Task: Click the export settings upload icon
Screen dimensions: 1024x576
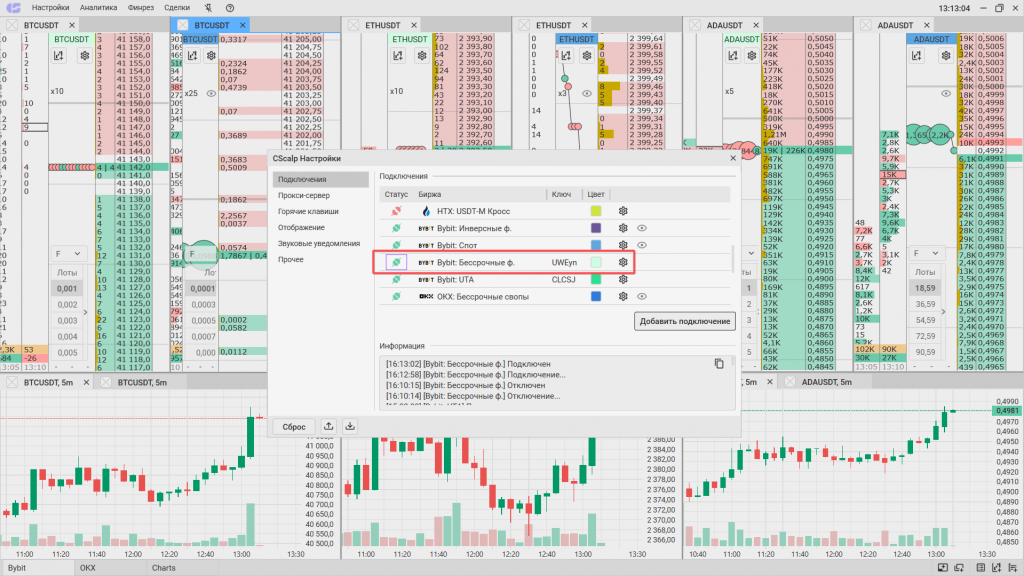Action: click(x=329, y=426)
